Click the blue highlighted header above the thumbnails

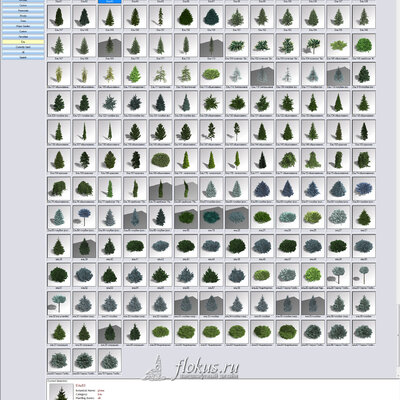point(110,1)
